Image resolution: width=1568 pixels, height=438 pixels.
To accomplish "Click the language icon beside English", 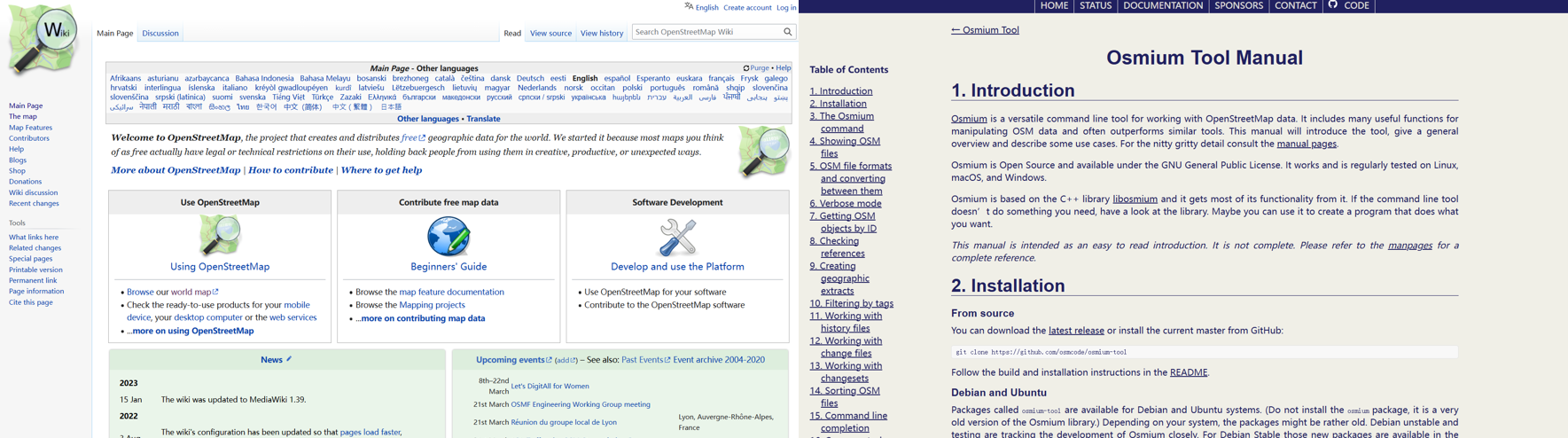I will (689, 6).
